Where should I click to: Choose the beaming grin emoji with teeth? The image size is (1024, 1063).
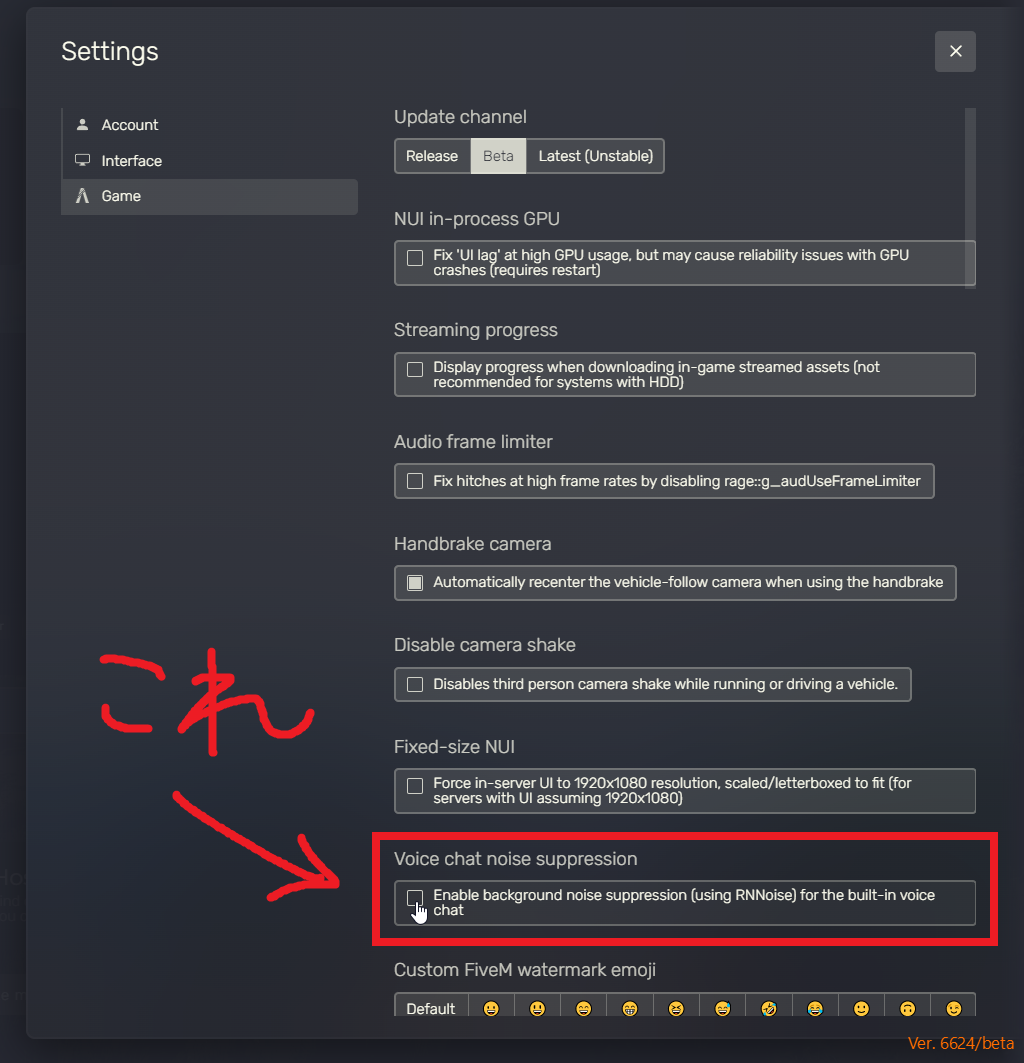click(630, 1008)
